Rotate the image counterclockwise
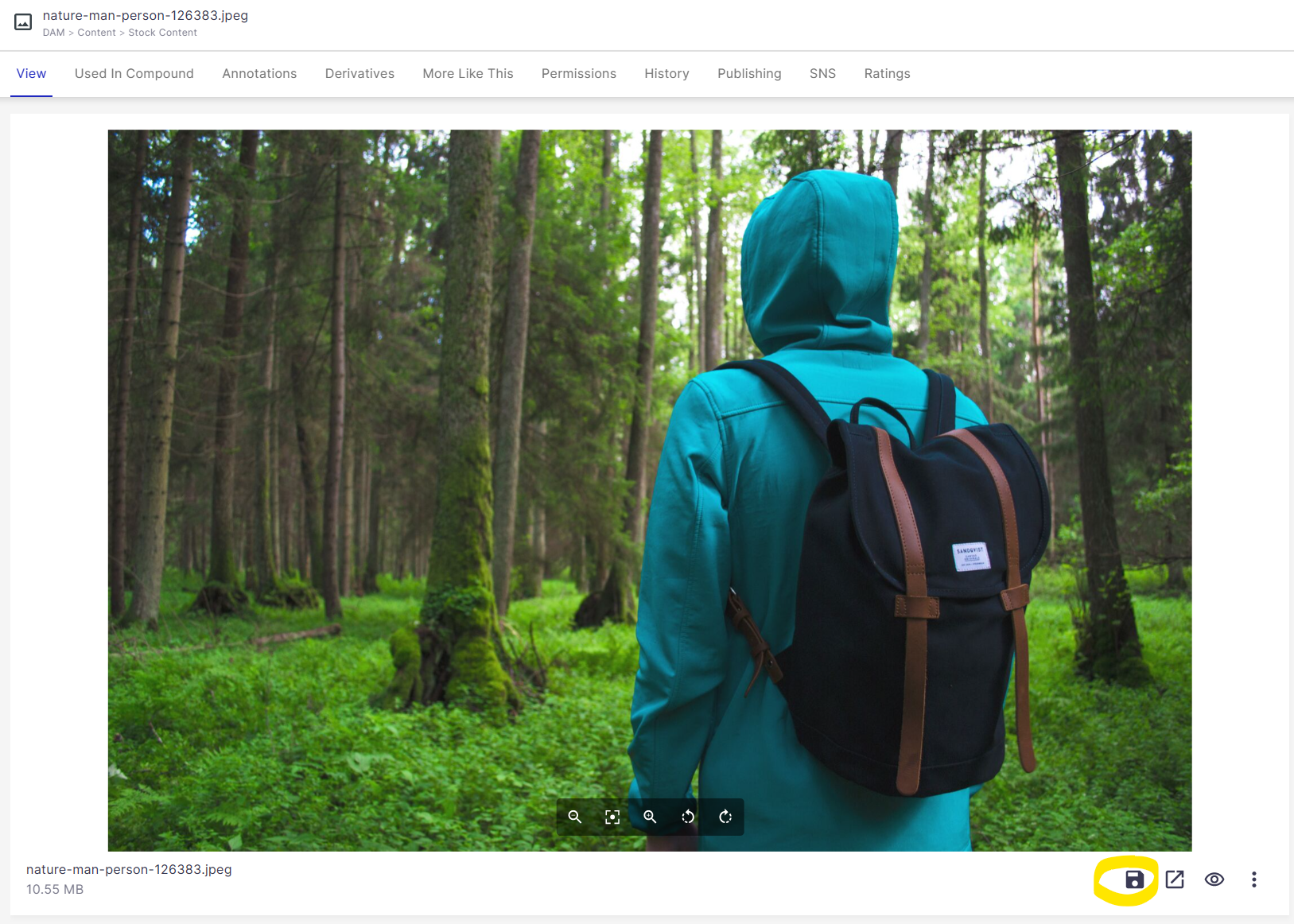The width and height of the screenshot is (1294, 924). [x=688, y=817]
